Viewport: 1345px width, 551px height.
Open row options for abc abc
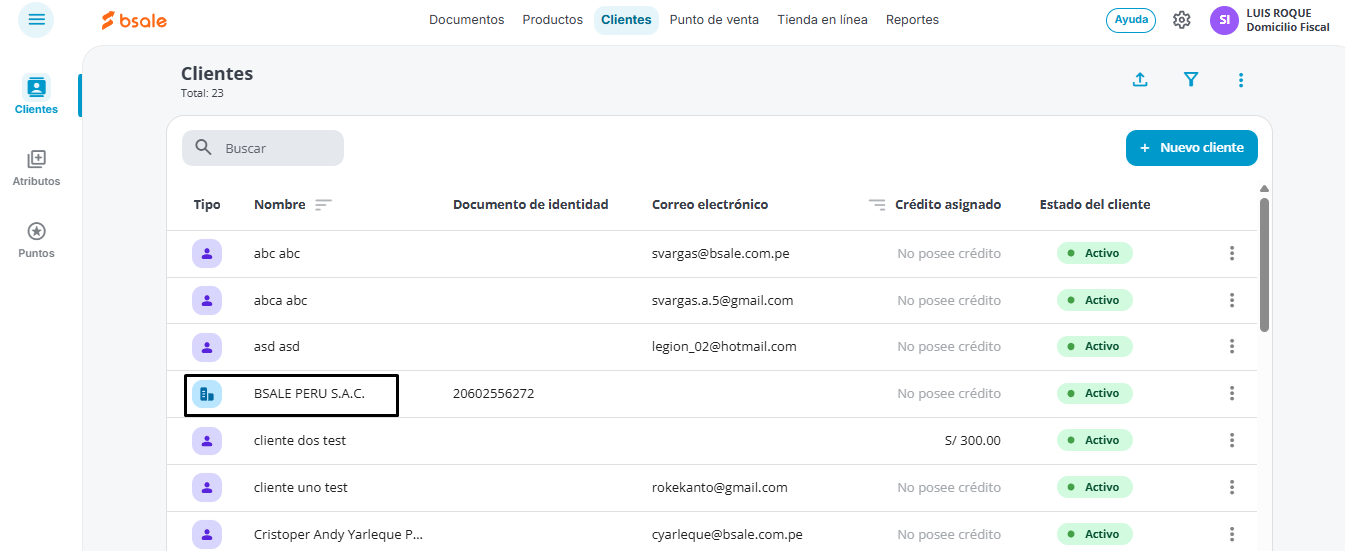(x=1232, y=254)
